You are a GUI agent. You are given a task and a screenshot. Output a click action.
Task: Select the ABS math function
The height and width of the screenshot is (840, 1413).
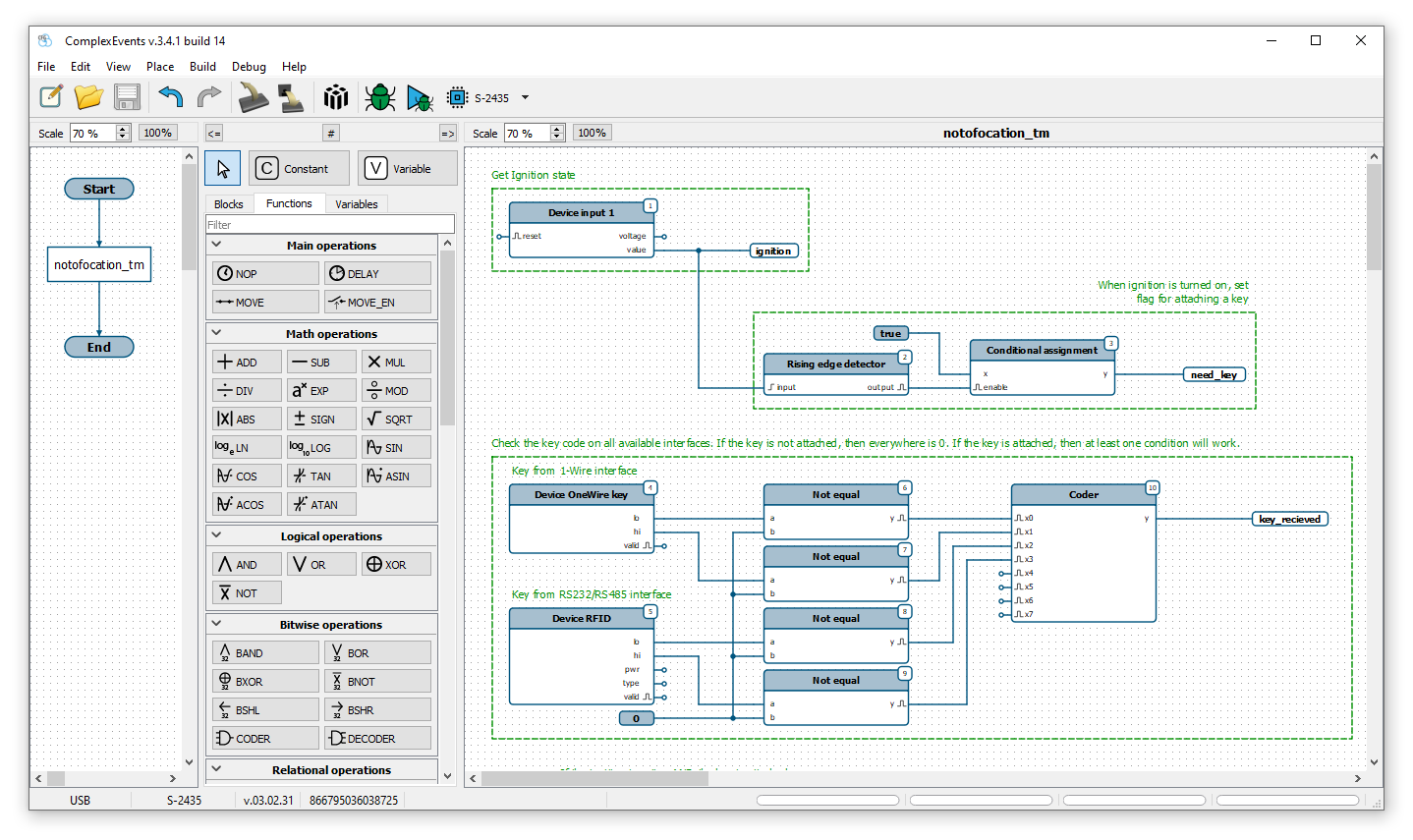tap(247, 419)
